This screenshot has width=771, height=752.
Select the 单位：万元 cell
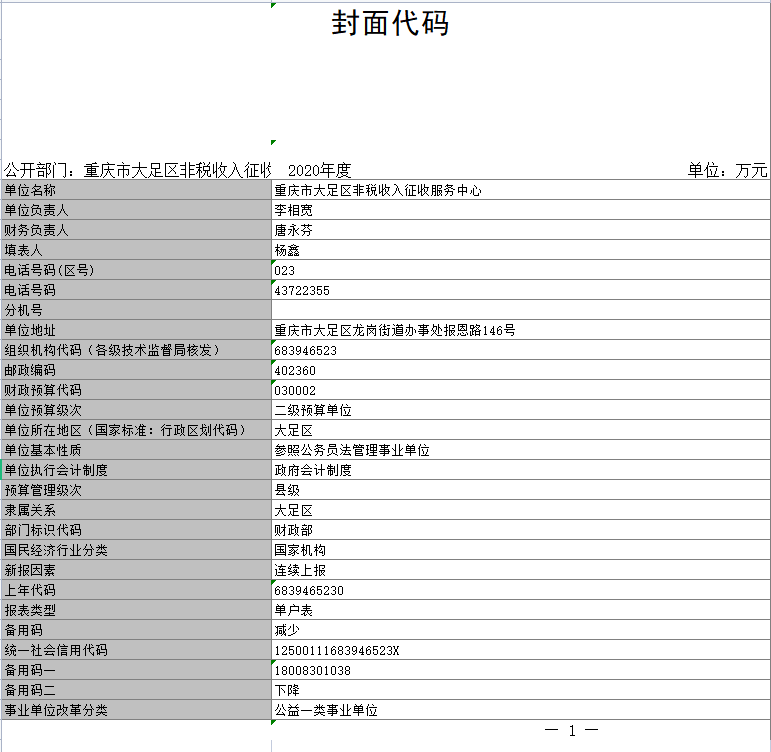click(727, 170)
